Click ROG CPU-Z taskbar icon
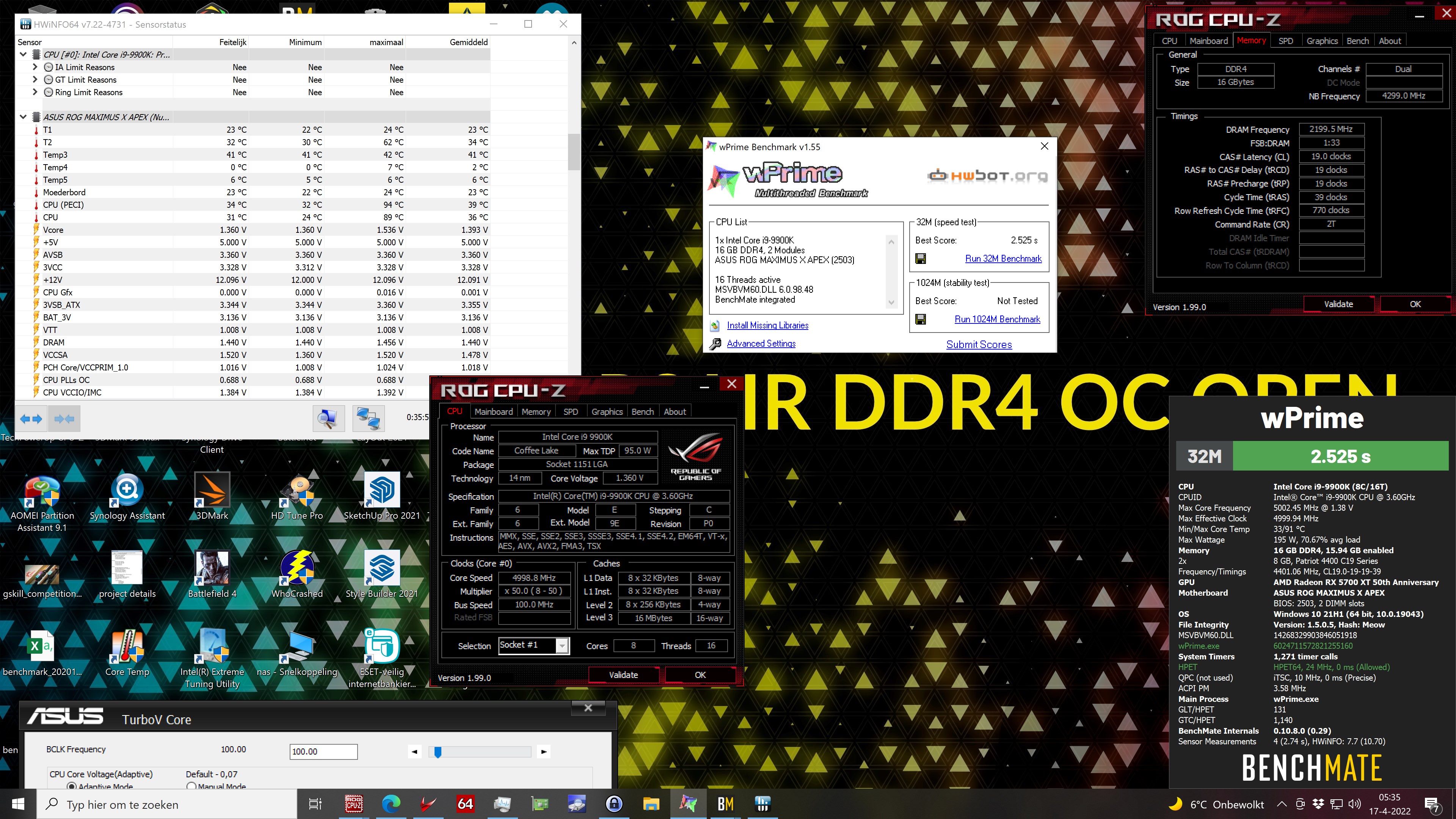Image resolution: width=1456 pixels, height=819 pixels. [x=354, y=803]
